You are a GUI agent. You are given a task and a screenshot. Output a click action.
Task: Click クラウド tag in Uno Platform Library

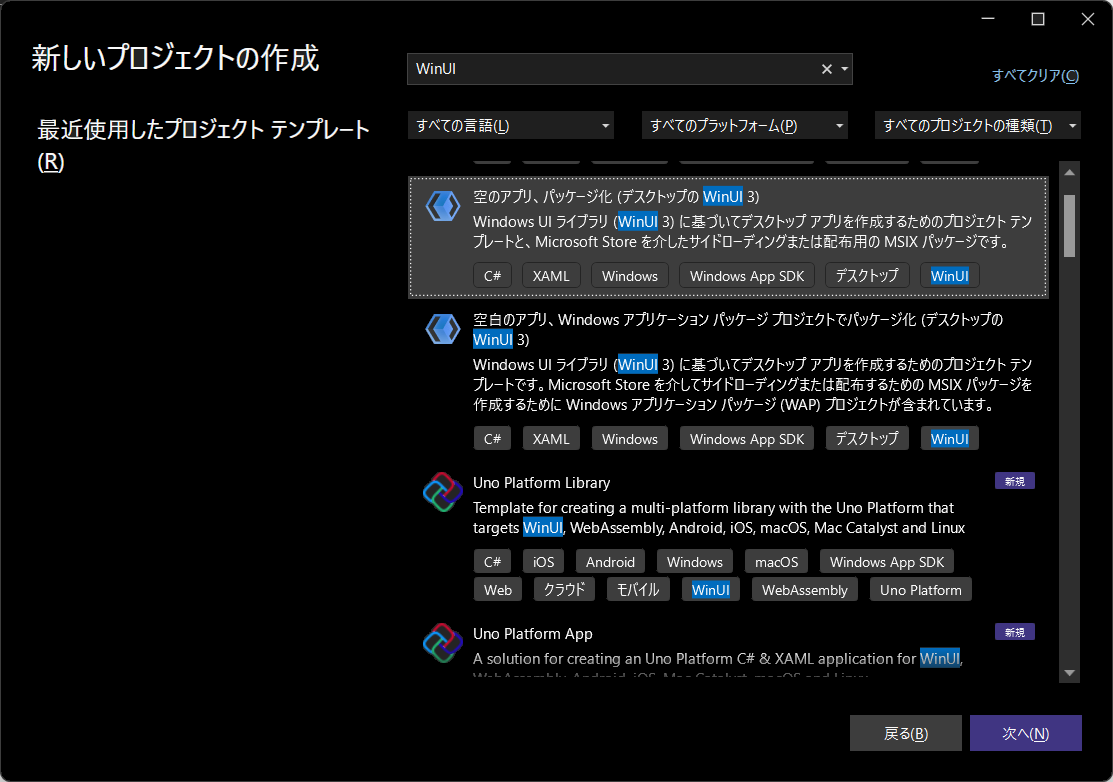pos(564,590)
